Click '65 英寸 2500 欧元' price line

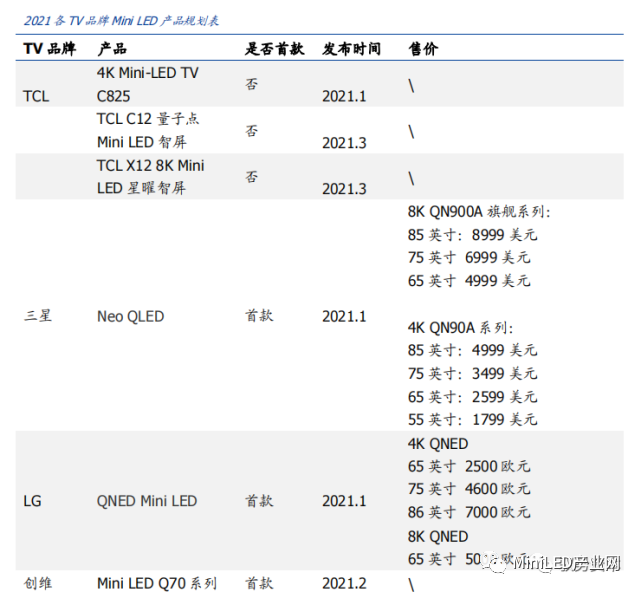click(x=469, y=466)
